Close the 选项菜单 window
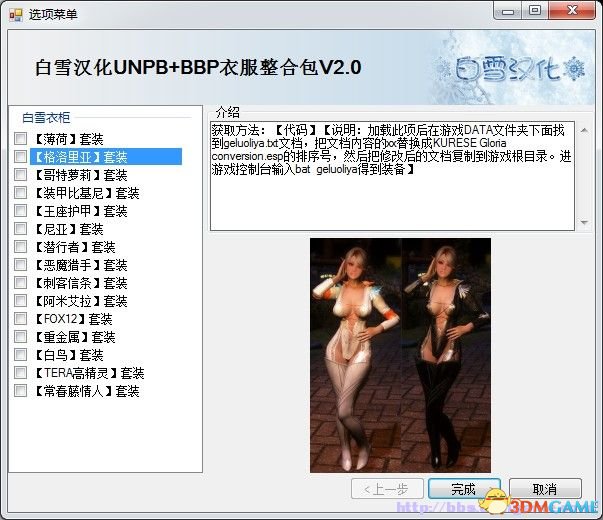The image size is (603, 520). coord(572,11)
